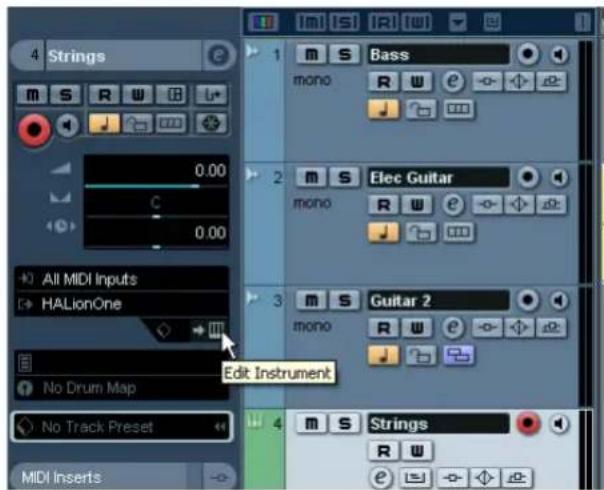
Task: Open edit channel settings for Strings in inspector
Action: (218, 56)
